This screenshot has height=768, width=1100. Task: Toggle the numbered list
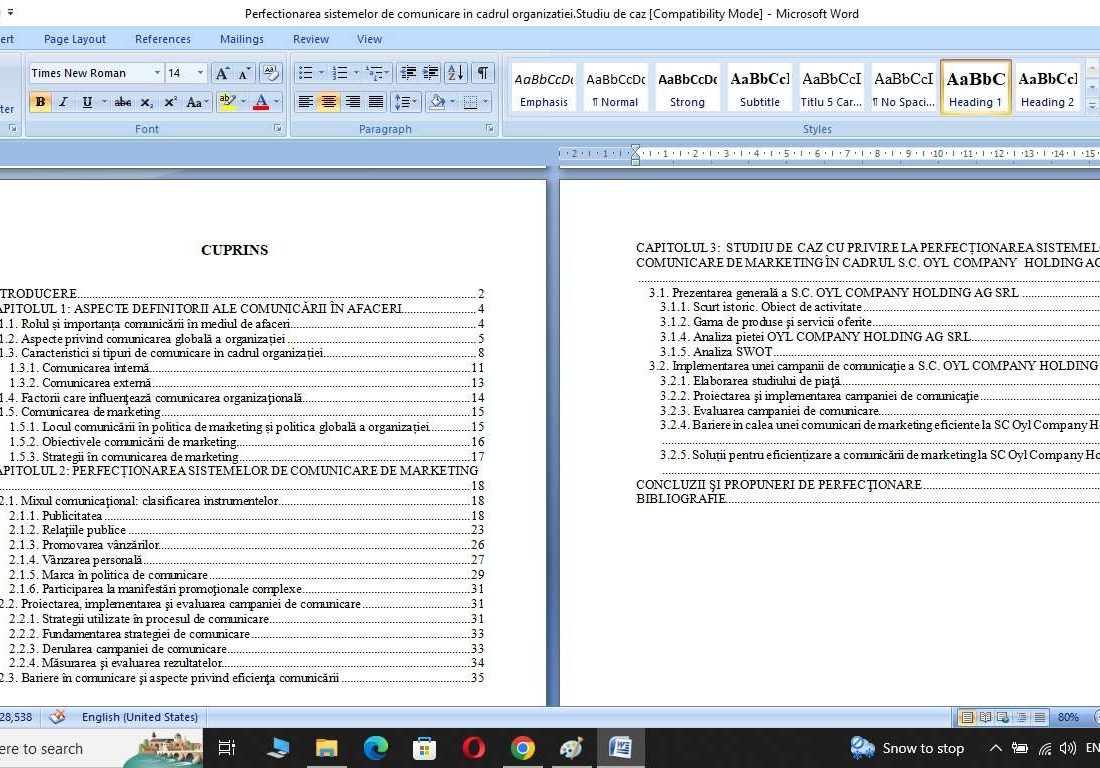point(340,72)
